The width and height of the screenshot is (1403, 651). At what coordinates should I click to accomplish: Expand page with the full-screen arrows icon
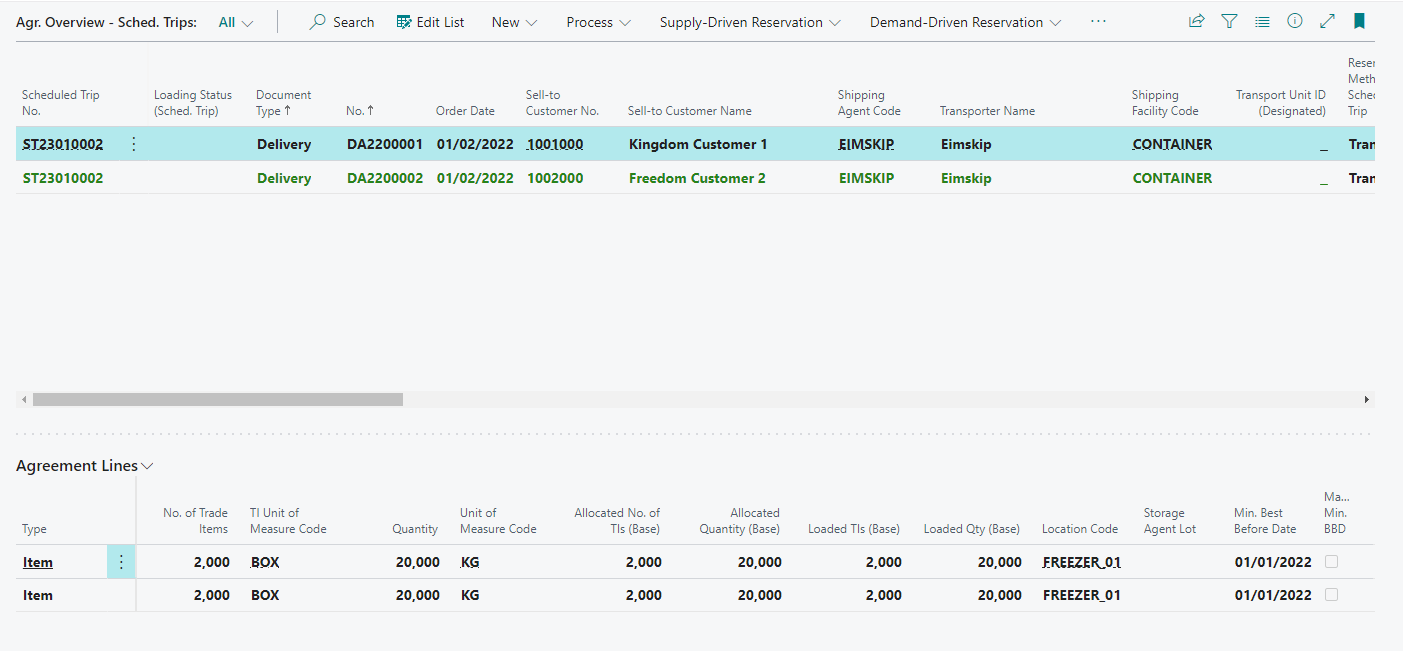(1327, 21)
